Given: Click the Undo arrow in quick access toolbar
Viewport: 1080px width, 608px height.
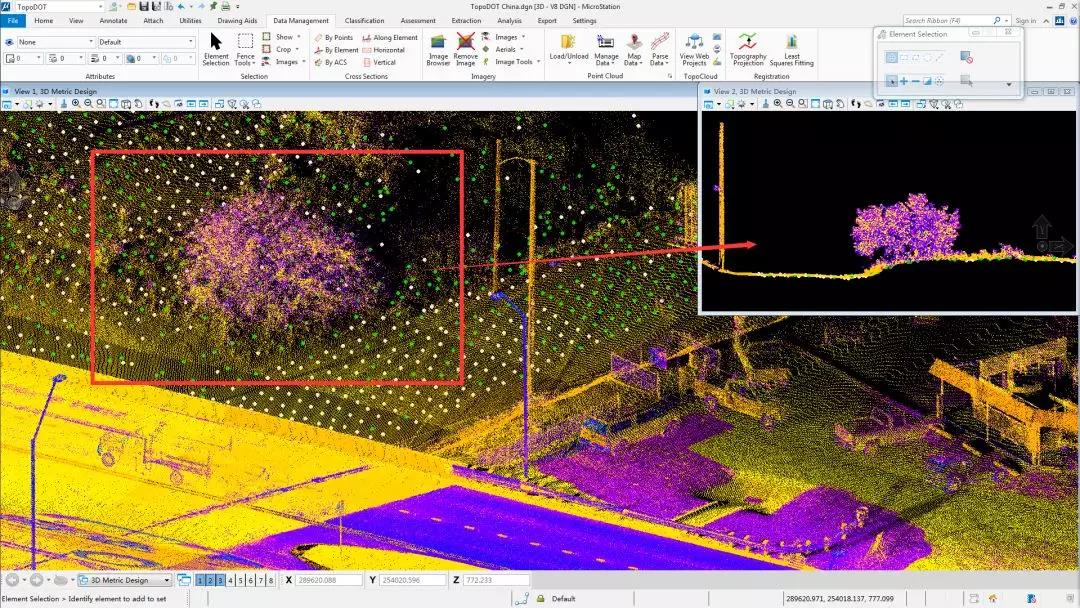Looking at the screenshot, I should coord(182,6).
